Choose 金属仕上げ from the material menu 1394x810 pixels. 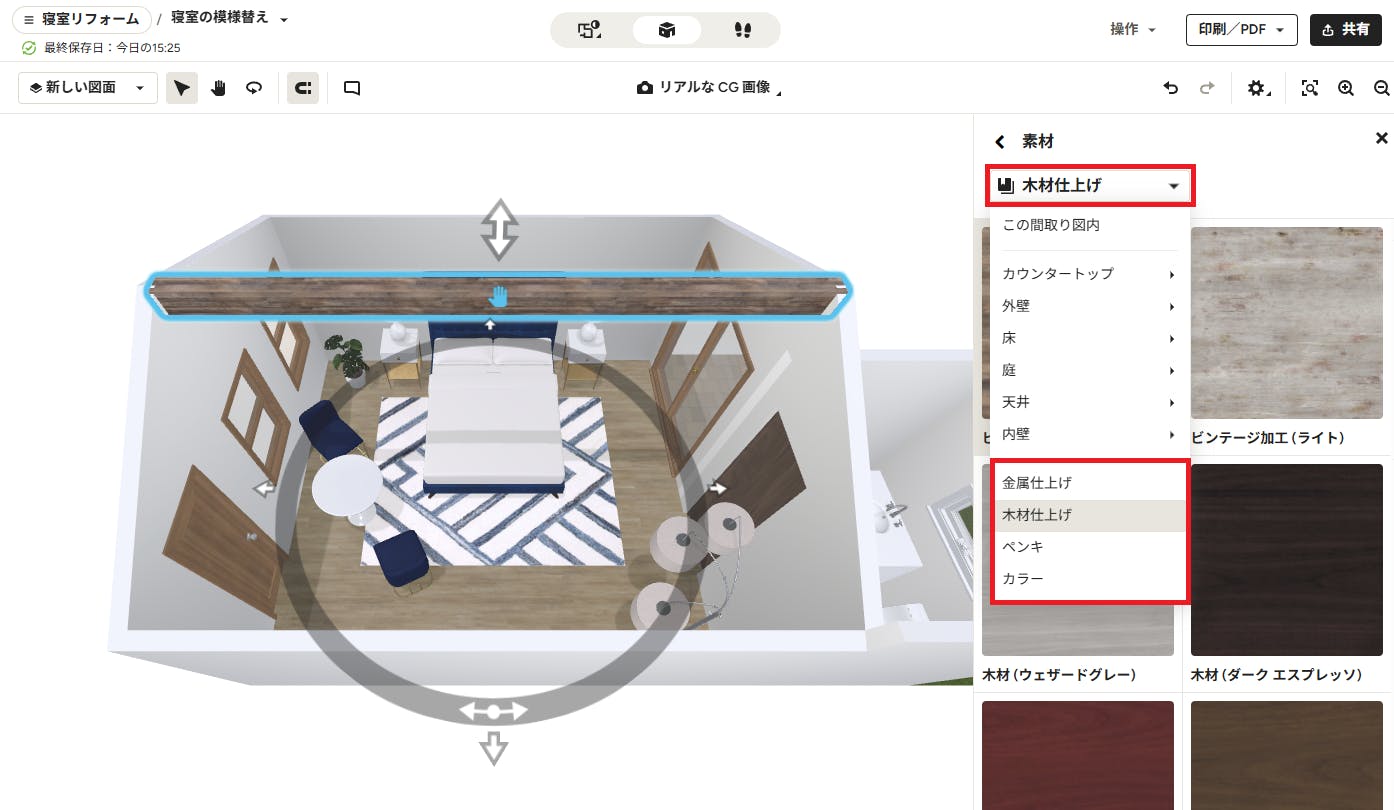pos(1089,483)
